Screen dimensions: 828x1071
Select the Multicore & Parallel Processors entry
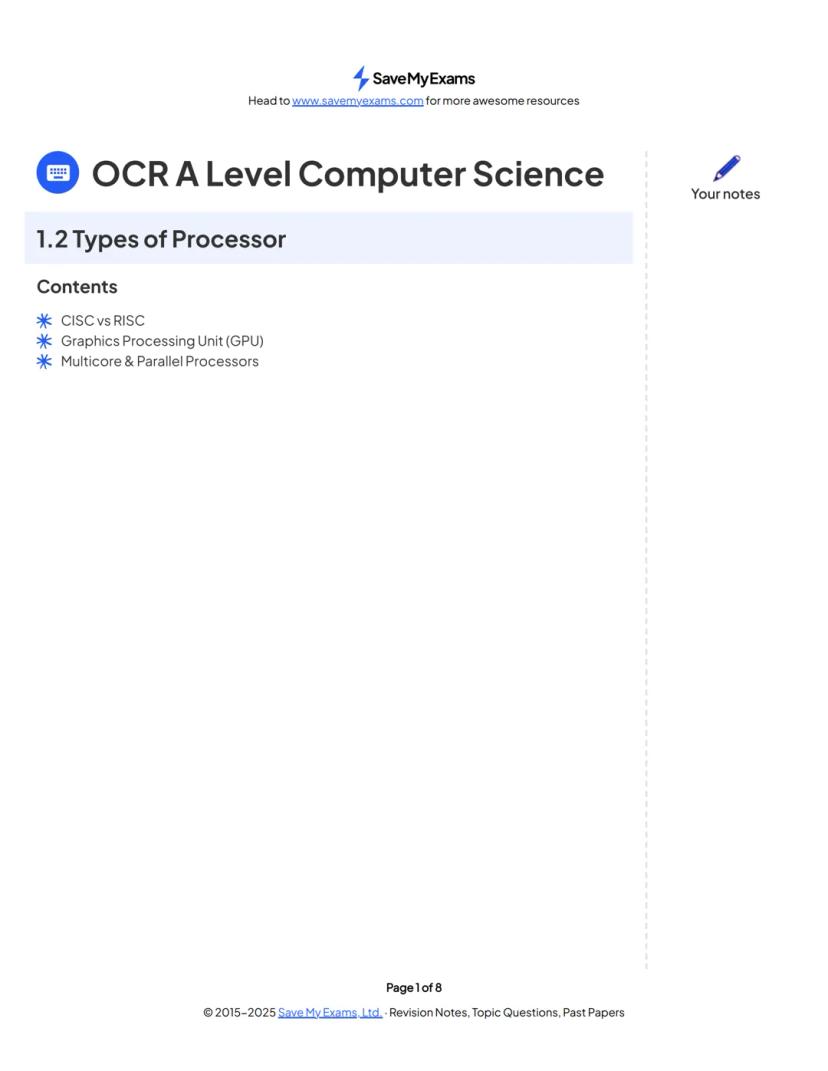coord(160,362)
